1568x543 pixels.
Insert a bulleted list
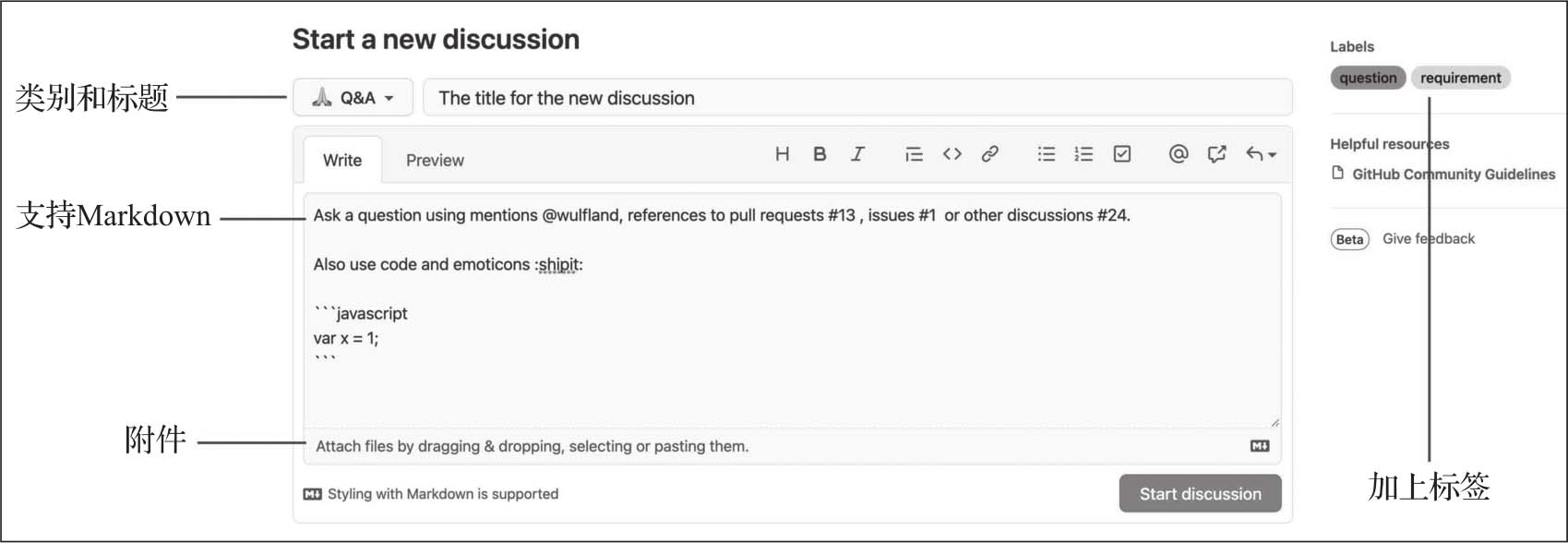point(1046,154)
